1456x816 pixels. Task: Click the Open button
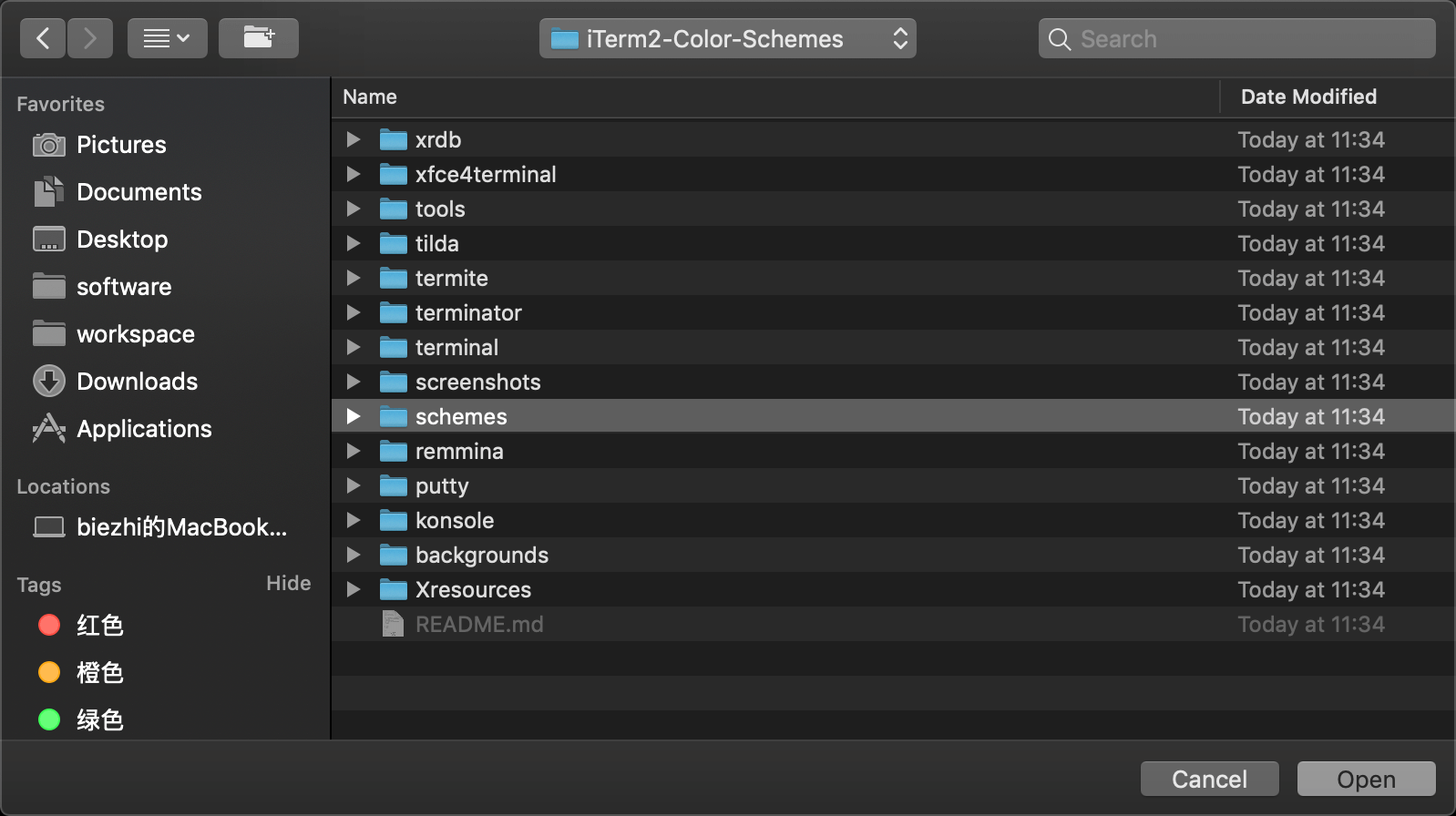[1367, 779]
